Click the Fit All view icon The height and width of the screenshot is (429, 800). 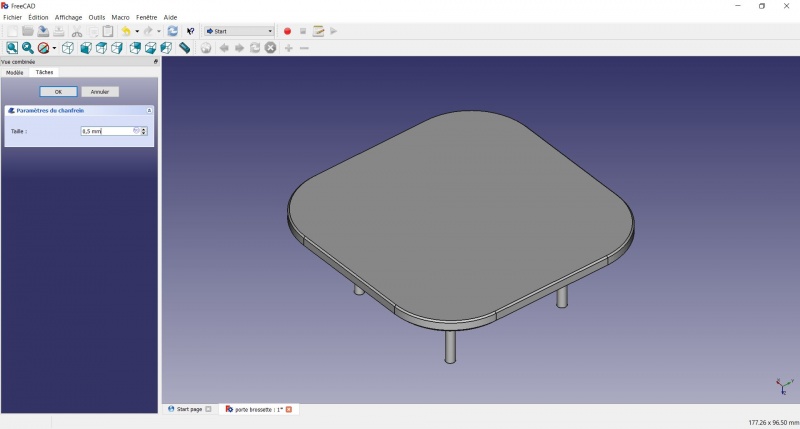point(12,48)
